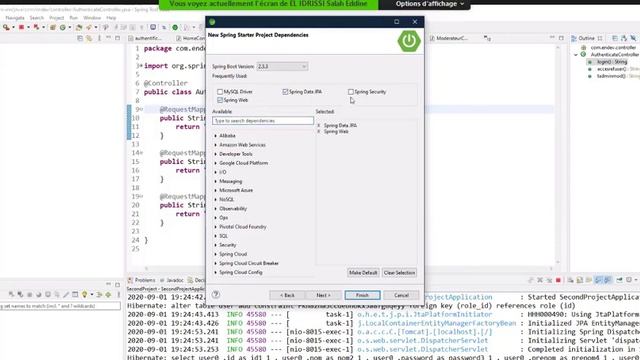Show hidden editor tabs list icon
Image resolution: width=640 pixels, height=360 pixels.
[487, 38]
